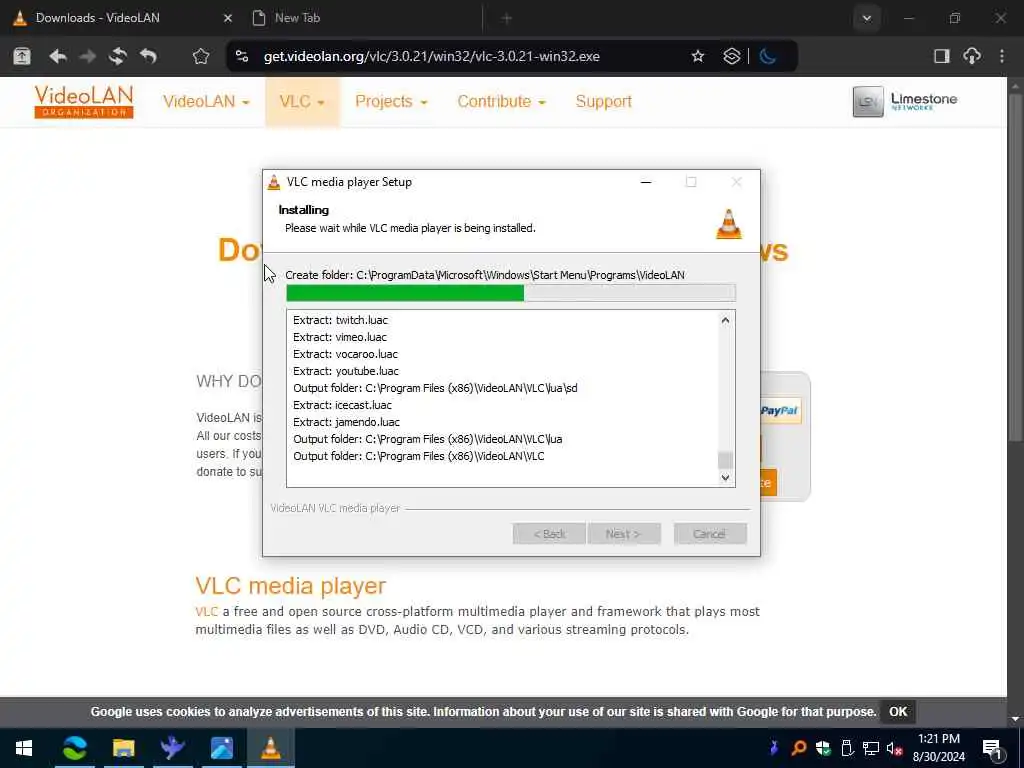Open Windows Security tray icon
The image size is (1024, 768).
tap(823, 748)
